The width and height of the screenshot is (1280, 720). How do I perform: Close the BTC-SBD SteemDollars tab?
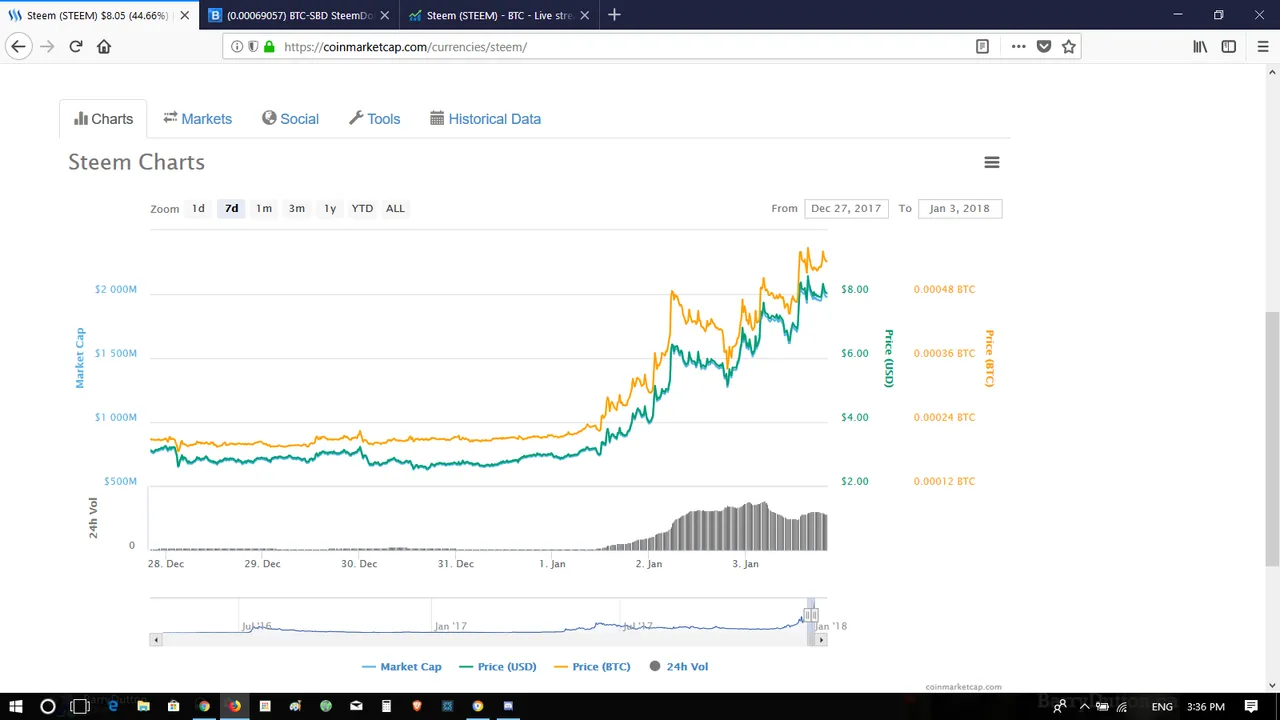pos(384,15)
